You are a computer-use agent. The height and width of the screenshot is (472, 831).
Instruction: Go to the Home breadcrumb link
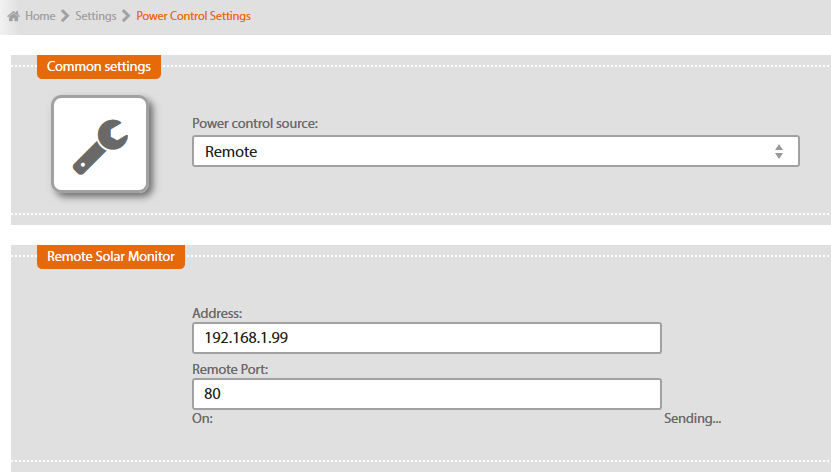pos(40,16)
